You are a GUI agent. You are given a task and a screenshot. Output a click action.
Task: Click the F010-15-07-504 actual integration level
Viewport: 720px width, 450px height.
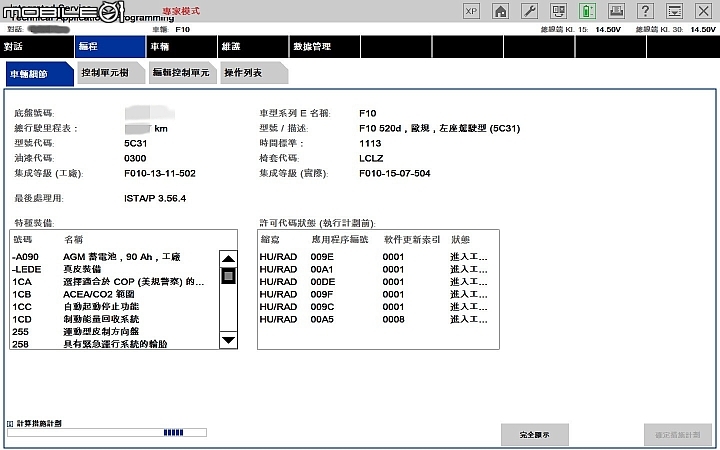[x=395, y=173]
